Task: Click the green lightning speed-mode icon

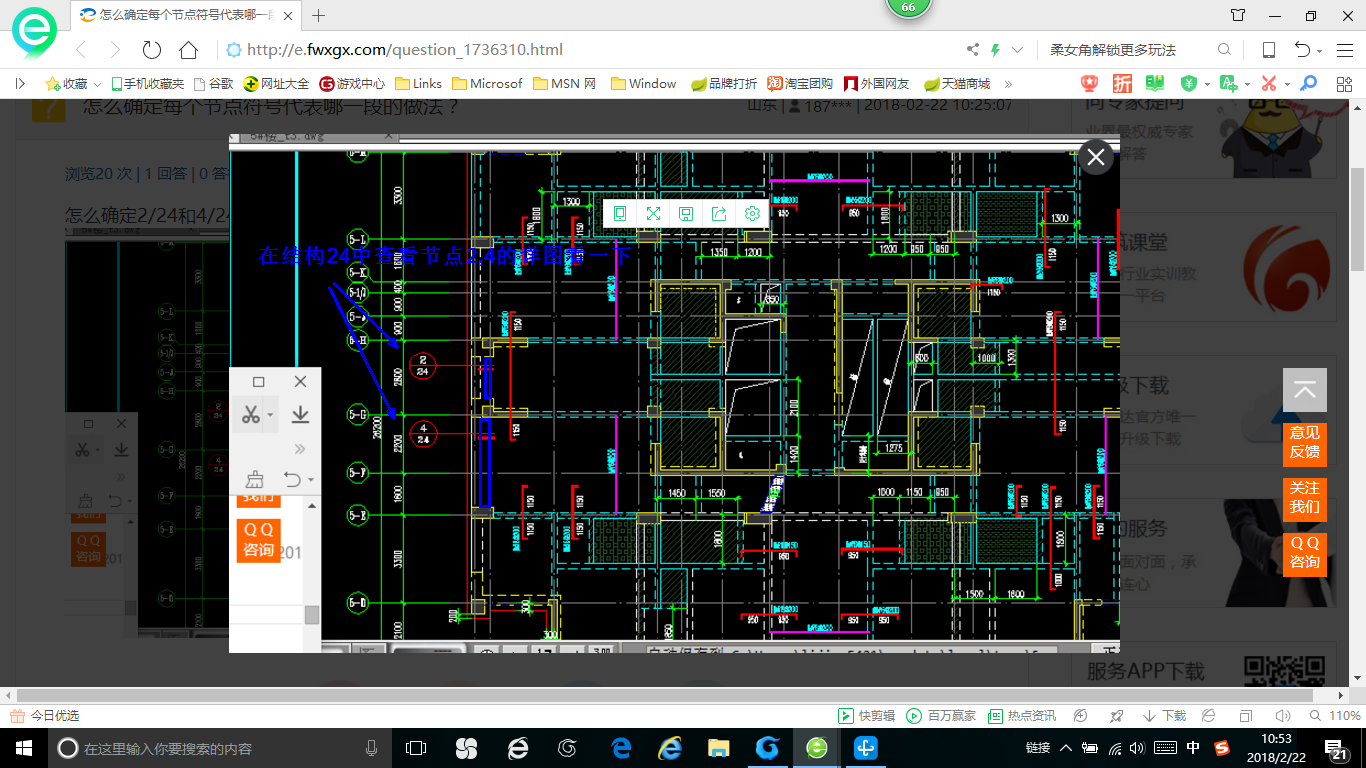Action: point(995,50)
